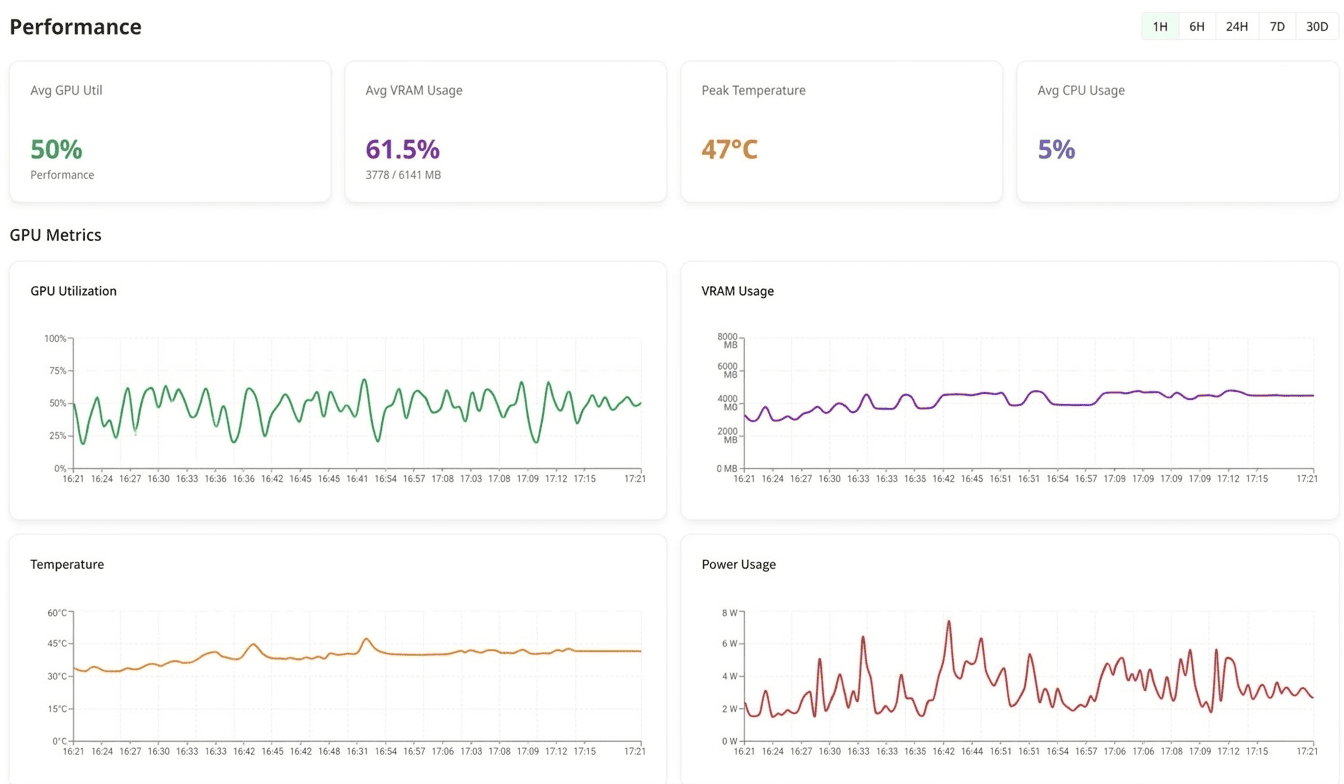
Task: Click the green GPU utilization line peak
Action: (365, 380)
